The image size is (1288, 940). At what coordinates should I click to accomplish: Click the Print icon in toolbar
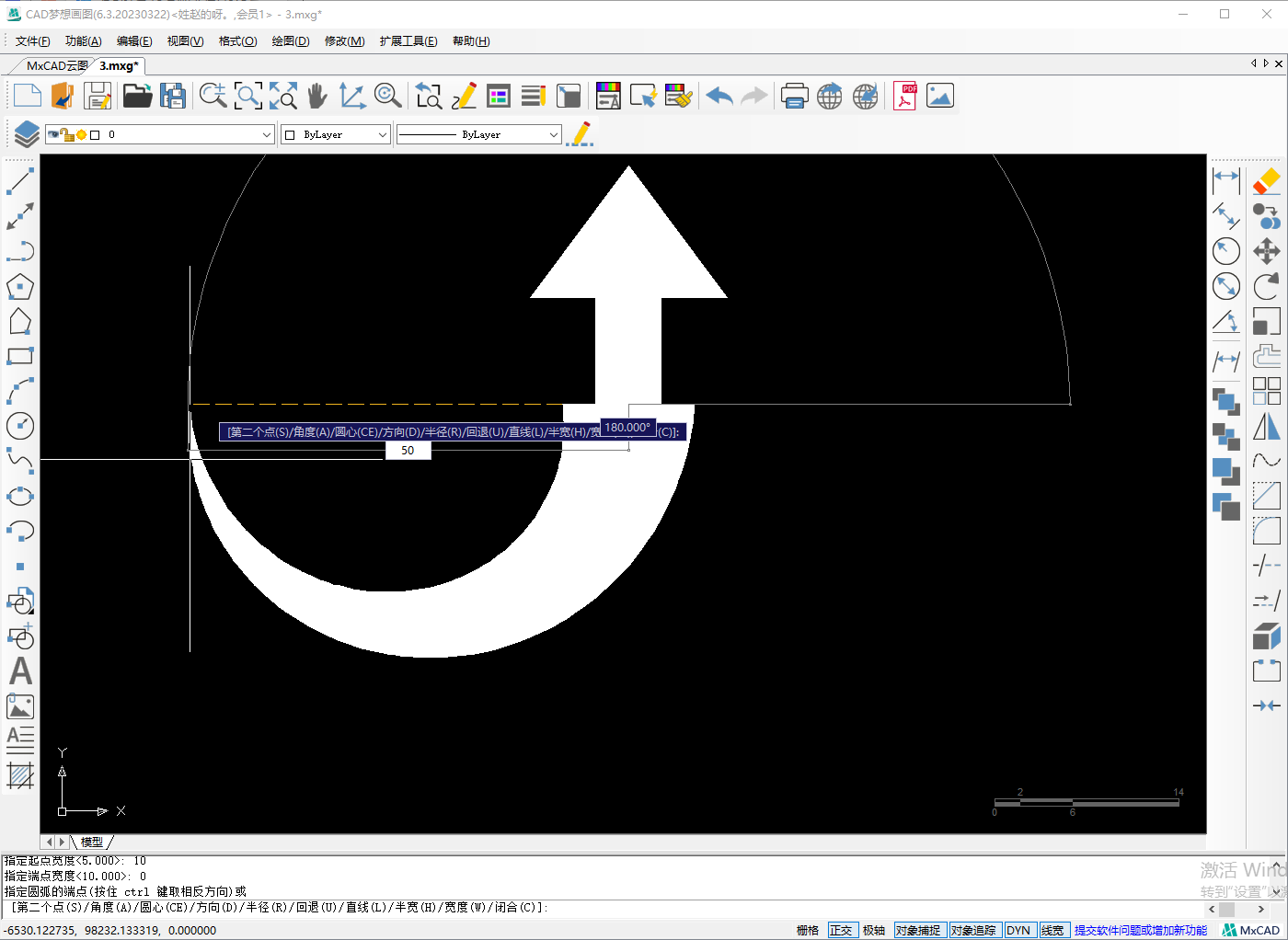coord(794,96)
